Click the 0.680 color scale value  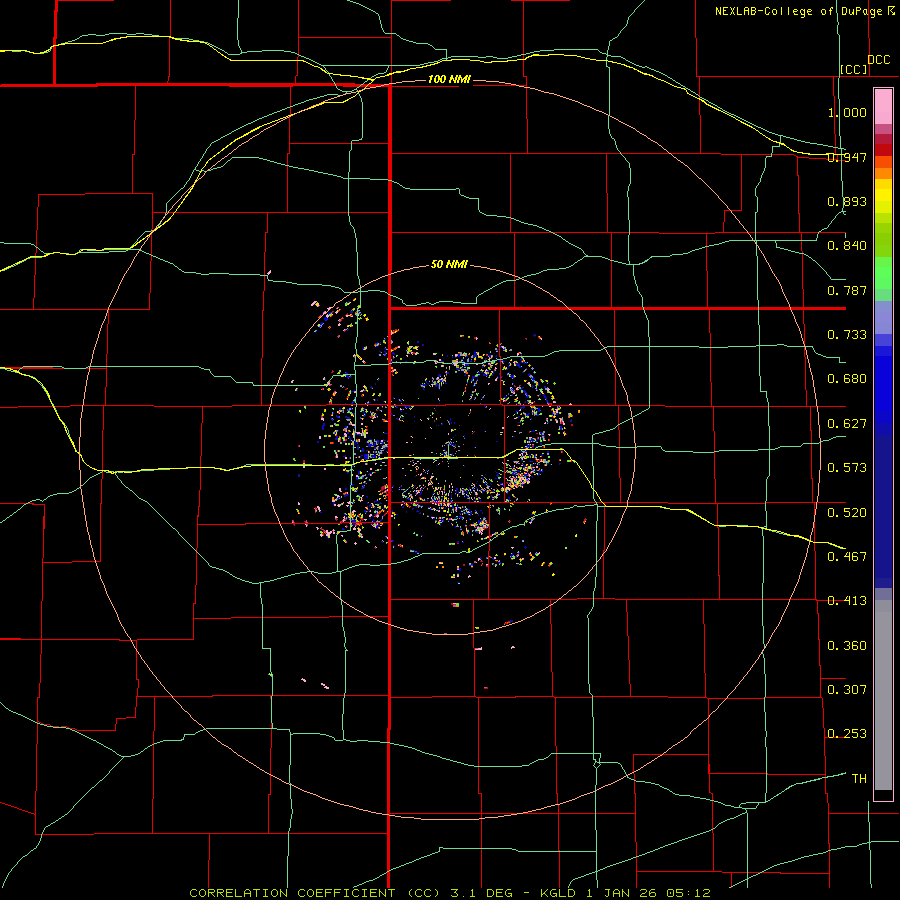pos(847,379)
